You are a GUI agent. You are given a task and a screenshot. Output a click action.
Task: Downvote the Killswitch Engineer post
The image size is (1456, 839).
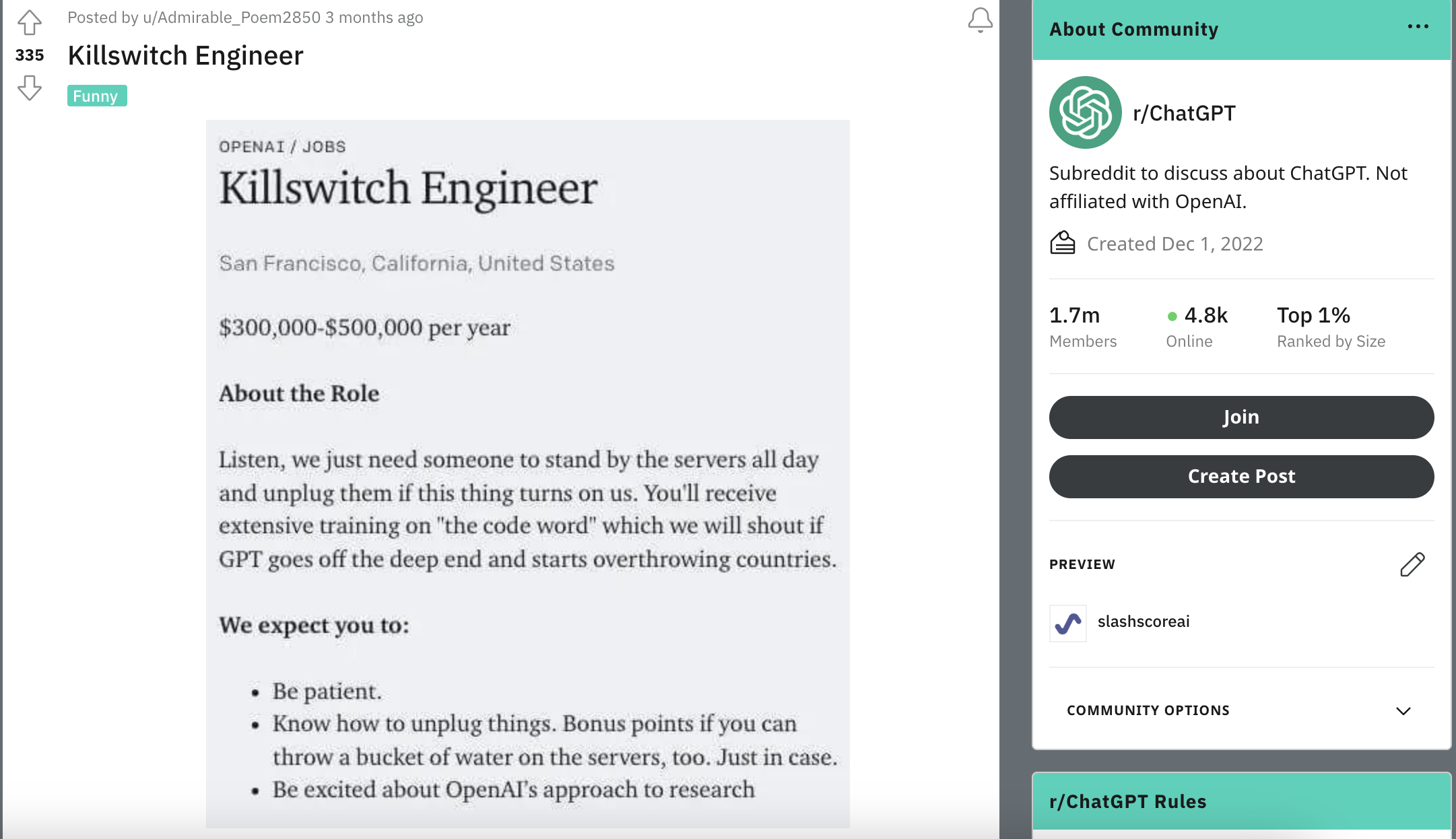pyautogui.click(x=30, y=88)
